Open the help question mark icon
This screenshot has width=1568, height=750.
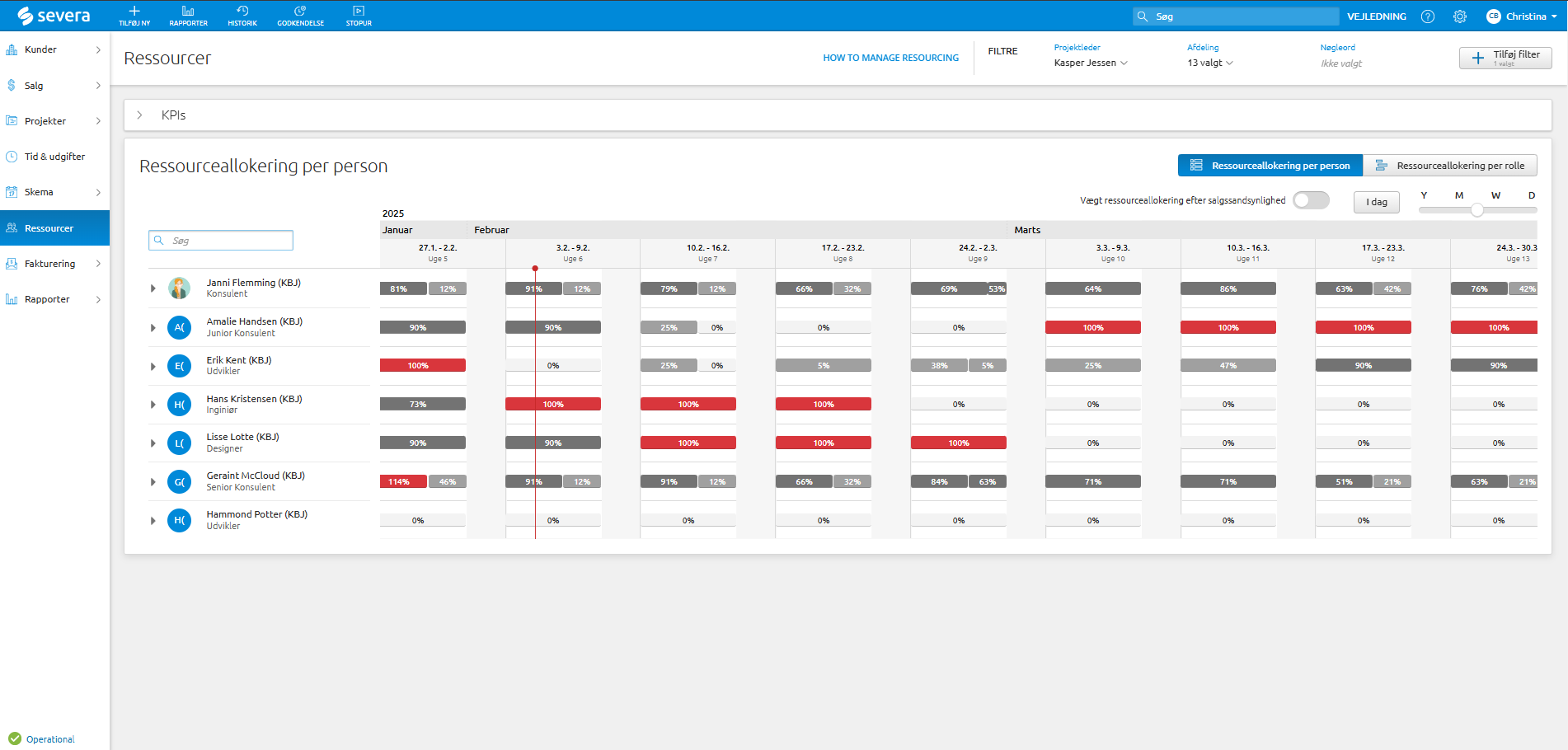coord(1428,16)
